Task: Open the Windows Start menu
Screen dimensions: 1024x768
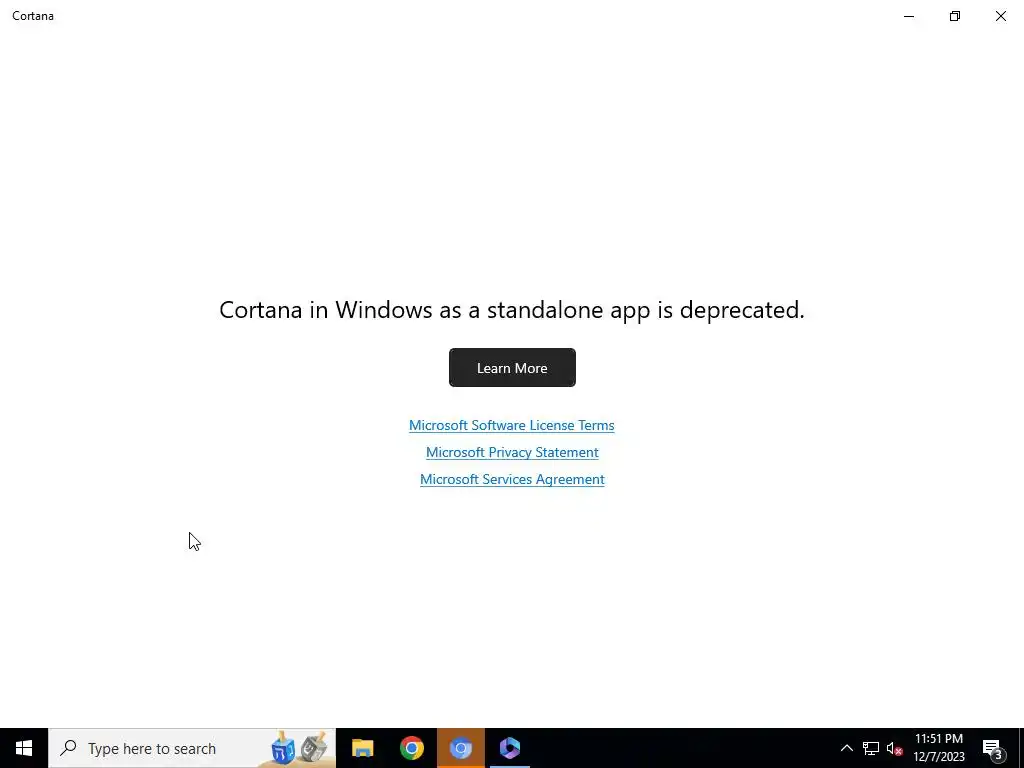Action: click(x=24, y=748)
